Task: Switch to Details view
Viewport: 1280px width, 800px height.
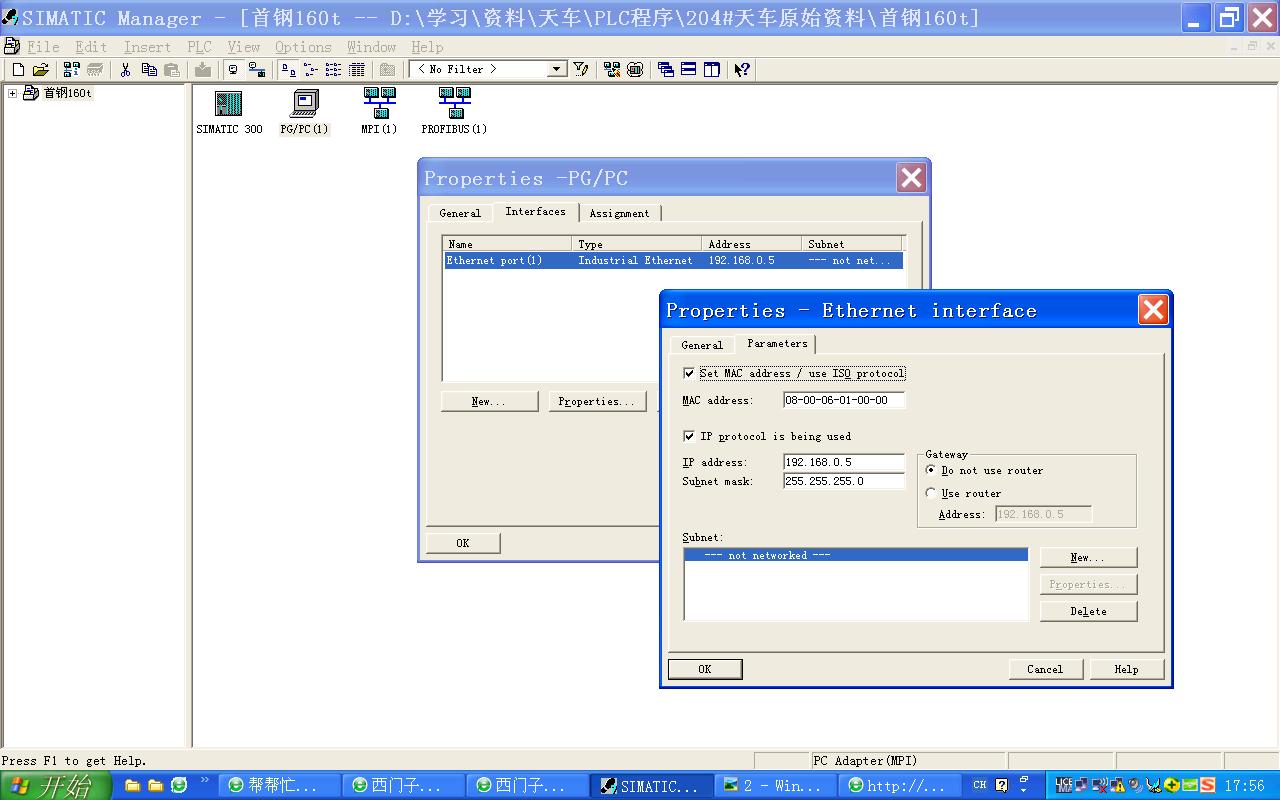Action: (x=357, y=70)
